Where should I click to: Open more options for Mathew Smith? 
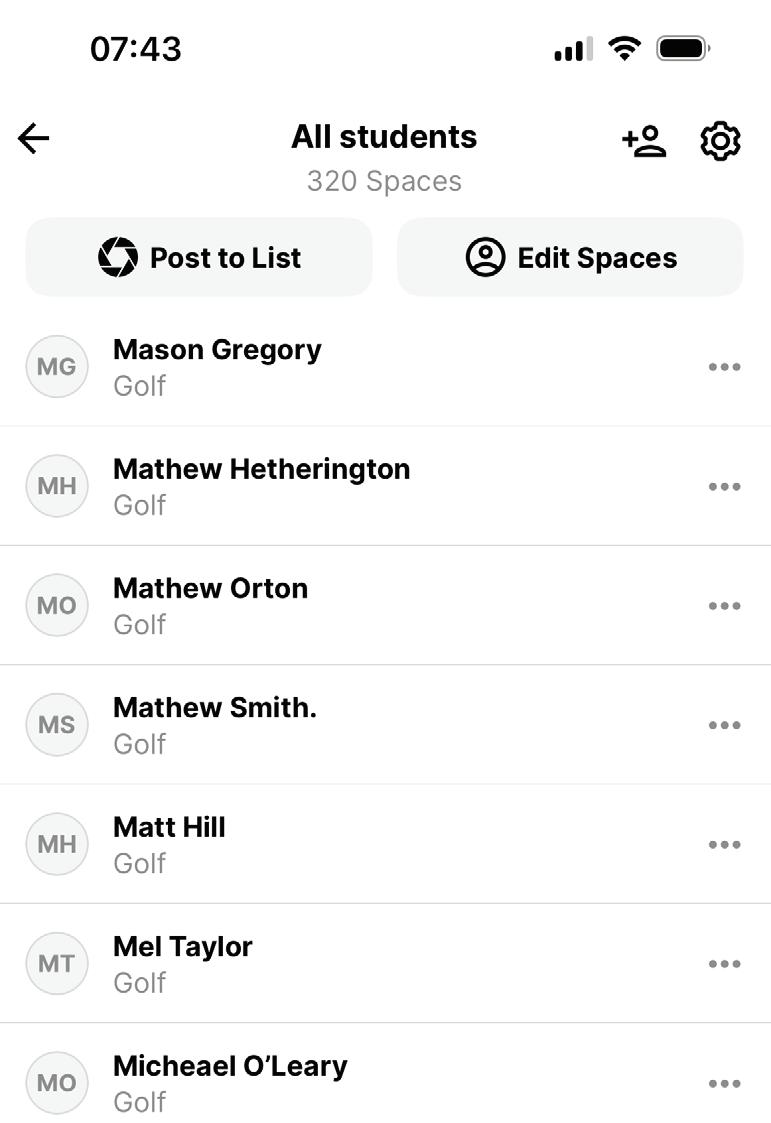pyautogui.click(x=724, y=725)
